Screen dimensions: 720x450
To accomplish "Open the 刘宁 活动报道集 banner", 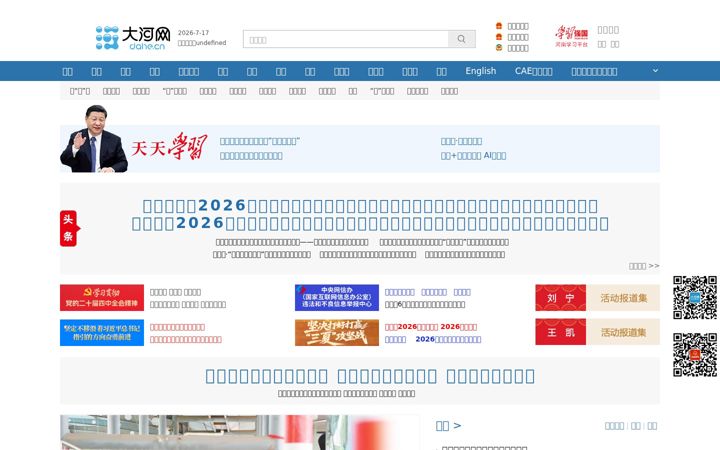I will (597, 298).
